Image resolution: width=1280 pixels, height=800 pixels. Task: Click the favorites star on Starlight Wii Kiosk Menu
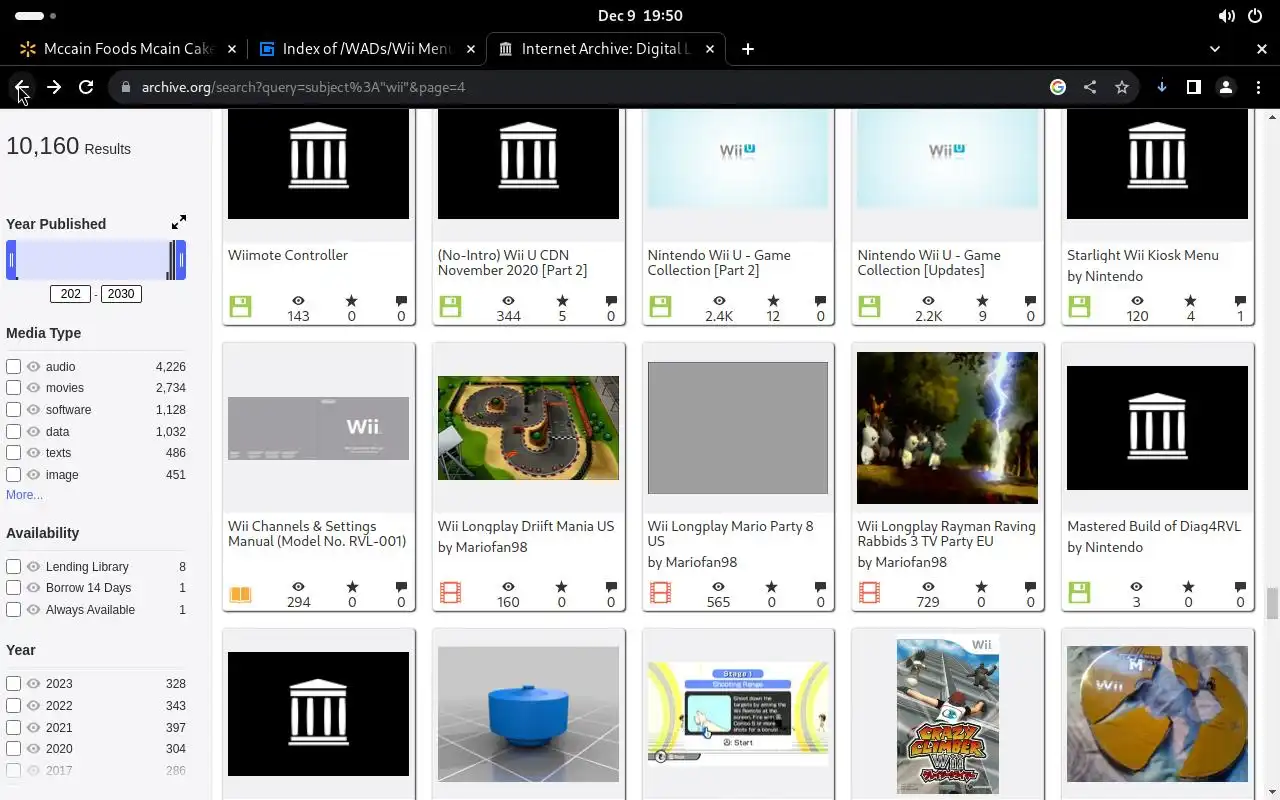point(1190,300)
